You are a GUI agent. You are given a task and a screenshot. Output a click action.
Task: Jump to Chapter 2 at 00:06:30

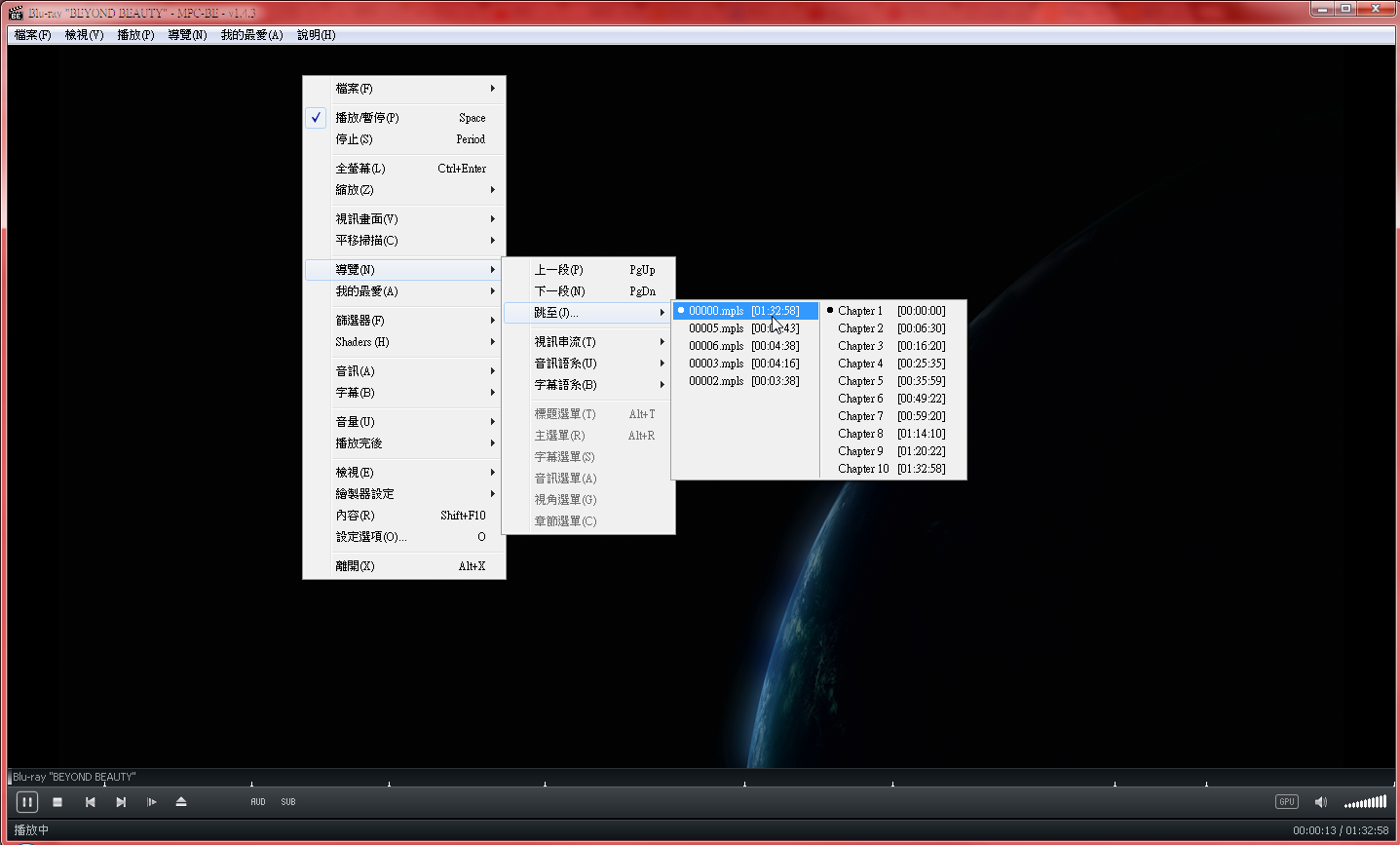click(x=893, y=328)
